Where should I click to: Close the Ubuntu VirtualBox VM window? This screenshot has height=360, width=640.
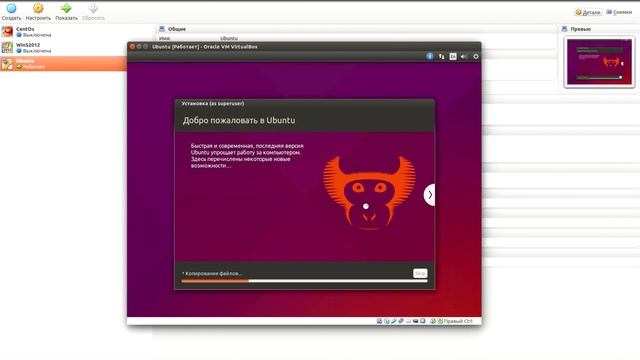click(132, 47)
